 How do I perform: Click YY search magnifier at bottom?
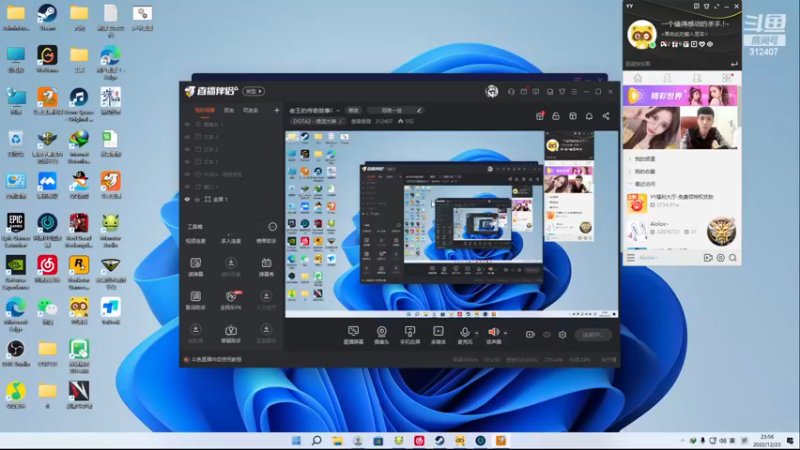coord(733,258)
